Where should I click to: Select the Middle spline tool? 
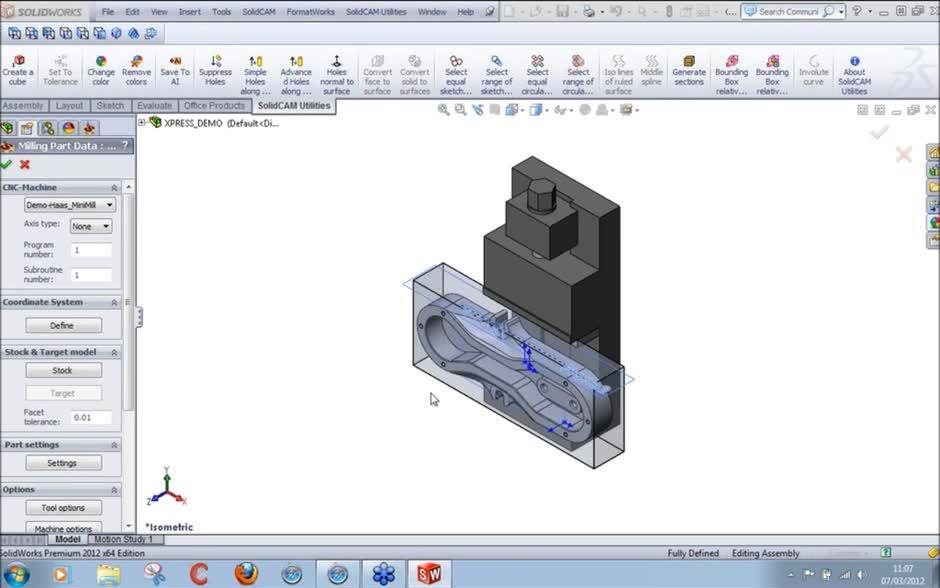650,70
